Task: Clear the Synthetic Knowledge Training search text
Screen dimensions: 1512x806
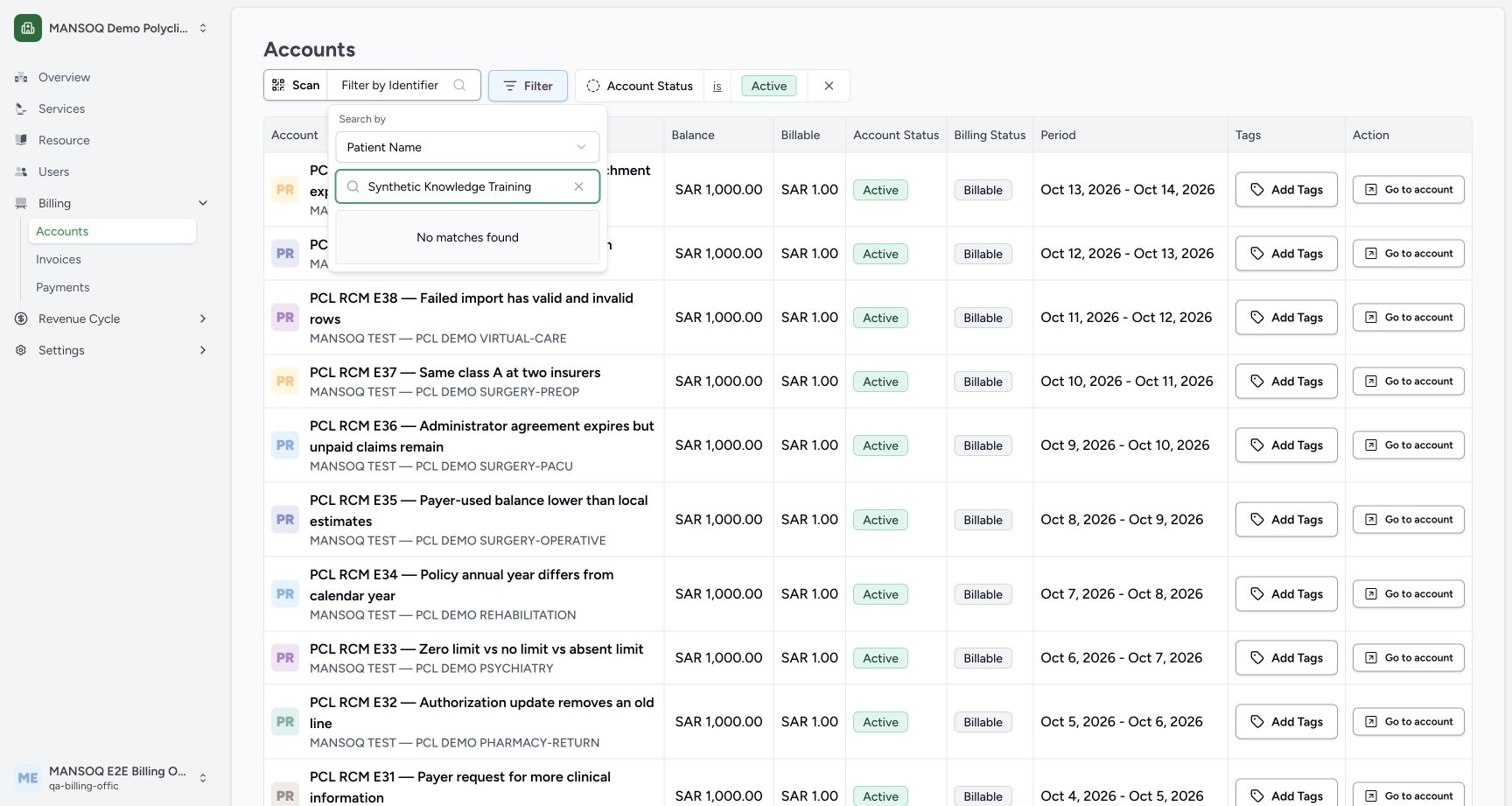Action: (x=578, y=186)
